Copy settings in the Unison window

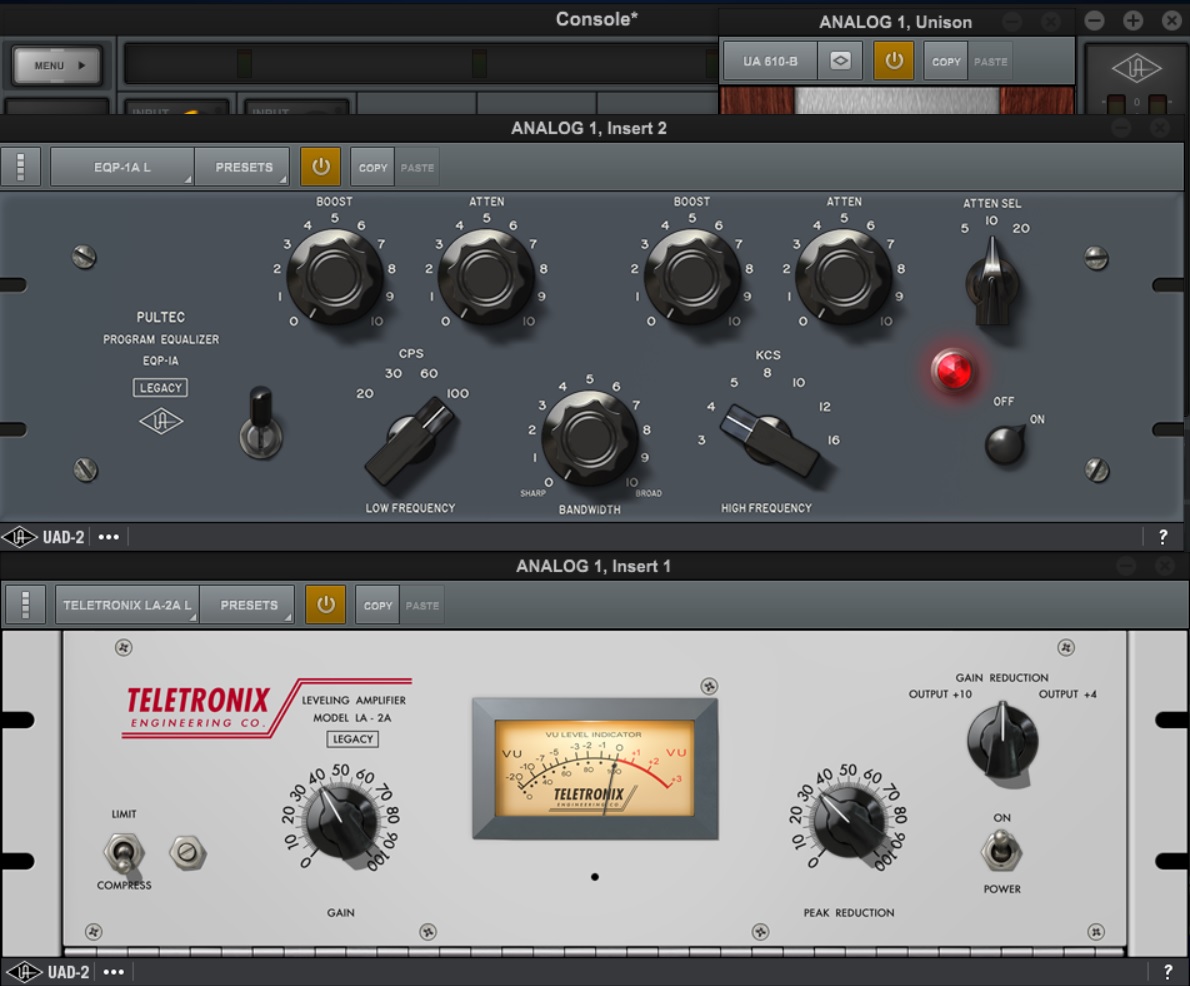[946, 61]
